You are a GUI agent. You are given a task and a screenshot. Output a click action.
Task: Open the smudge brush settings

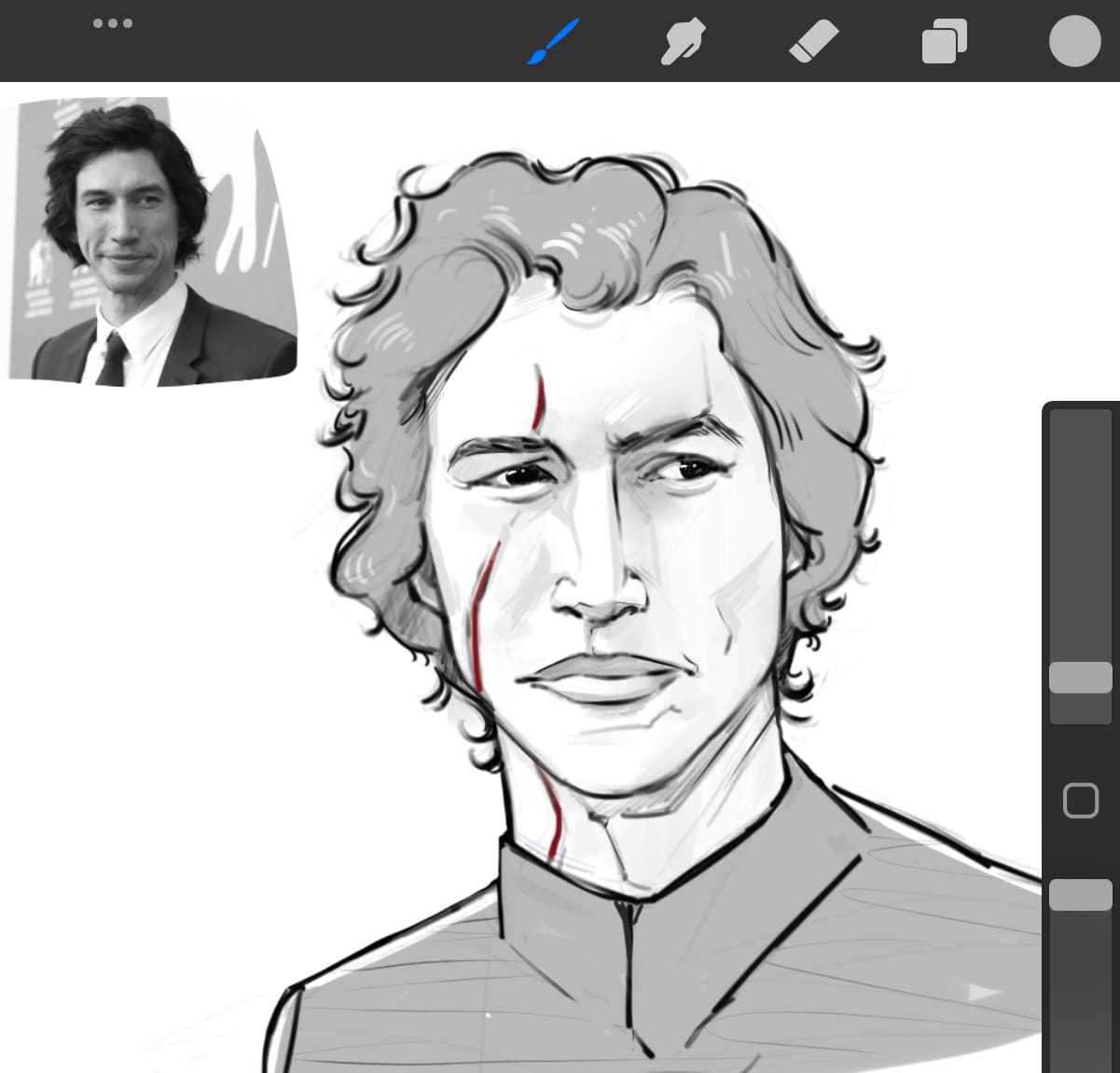[x=684, y=41]
